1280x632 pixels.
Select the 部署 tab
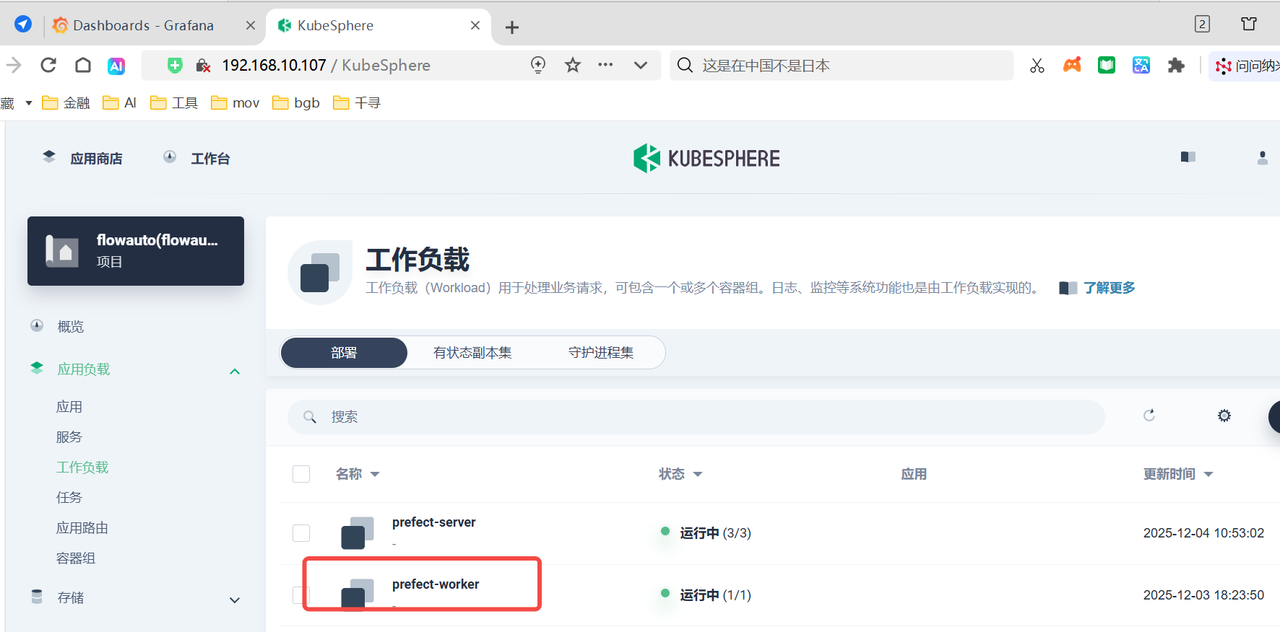(x=344, y=353)
